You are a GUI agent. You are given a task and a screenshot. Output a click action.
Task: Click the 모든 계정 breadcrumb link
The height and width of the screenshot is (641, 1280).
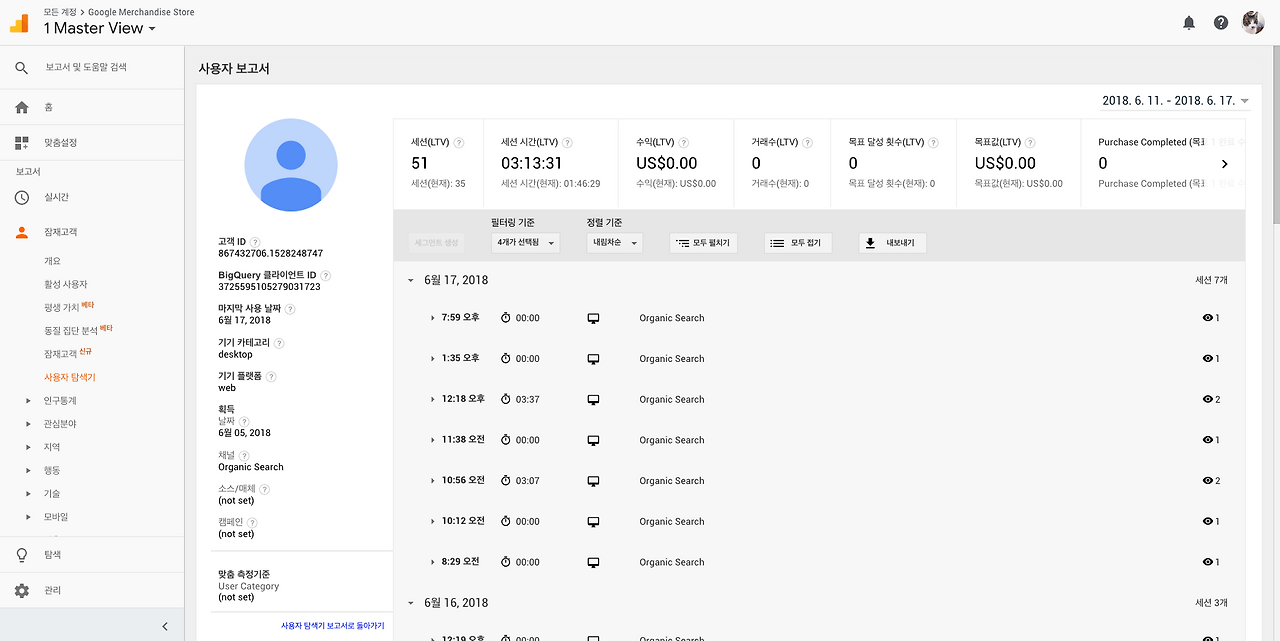coord(58,12)
